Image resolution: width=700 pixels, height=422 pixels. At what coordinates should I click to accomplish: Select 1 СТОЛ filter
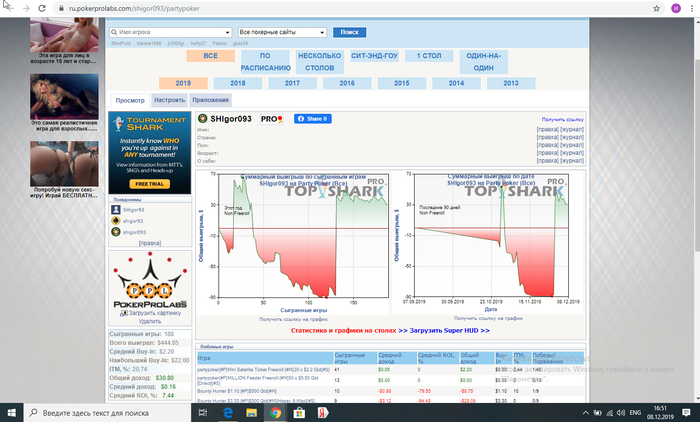click(x=429, y=56)
